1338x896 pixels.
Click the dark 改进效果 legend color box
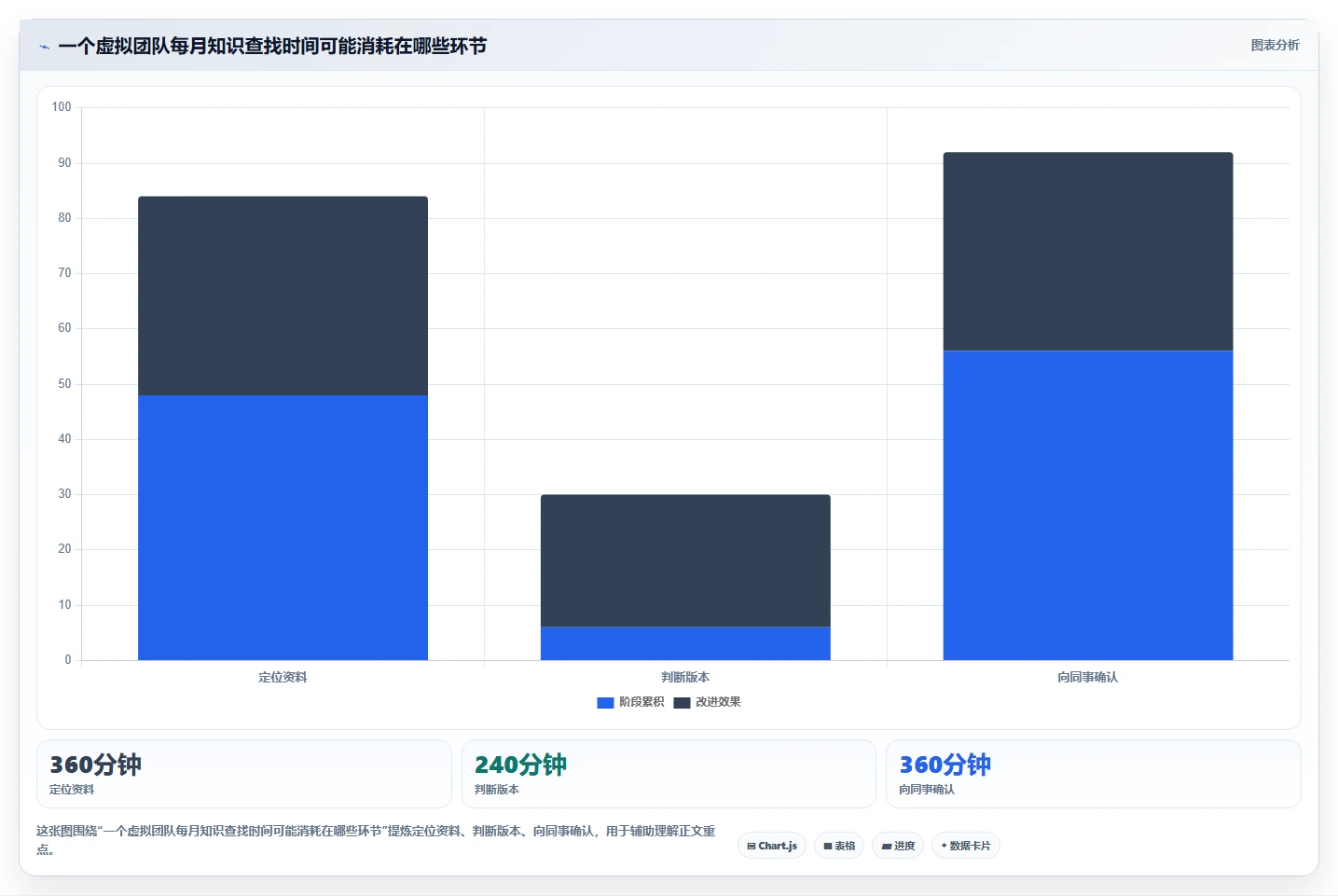[x=682, y=703]
